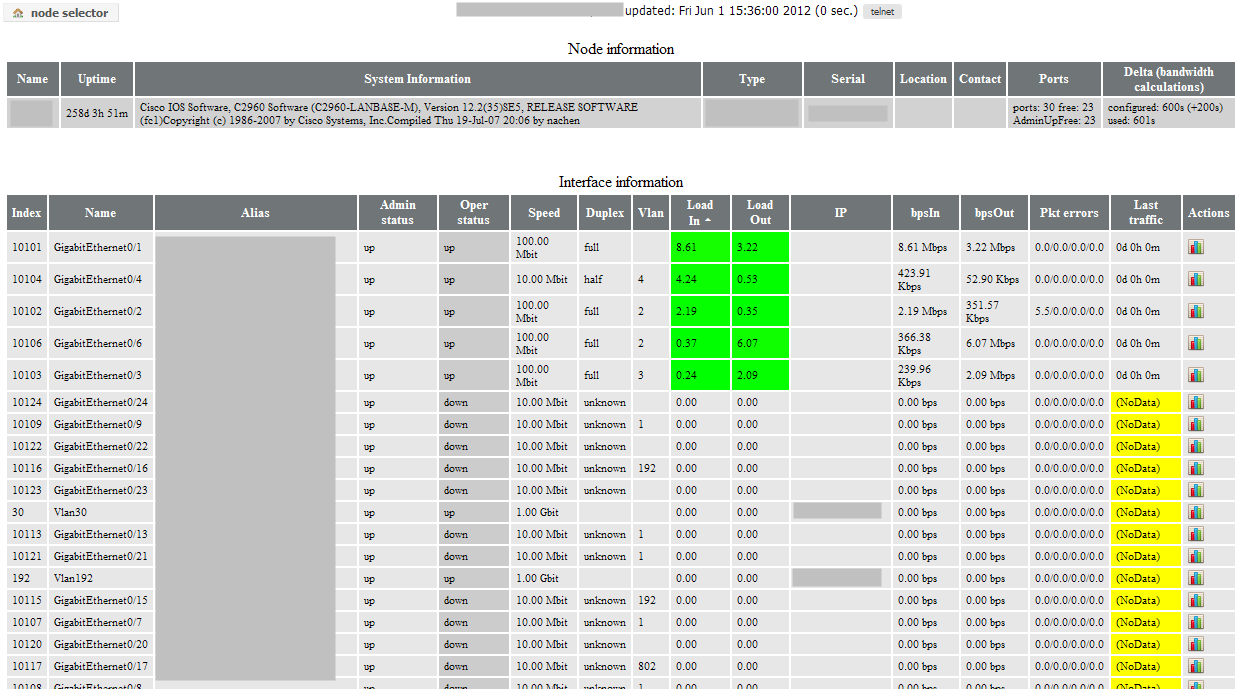
Task: Open graph icon for GigabitEthernet0/4 row
Action: pos(1196,279)
